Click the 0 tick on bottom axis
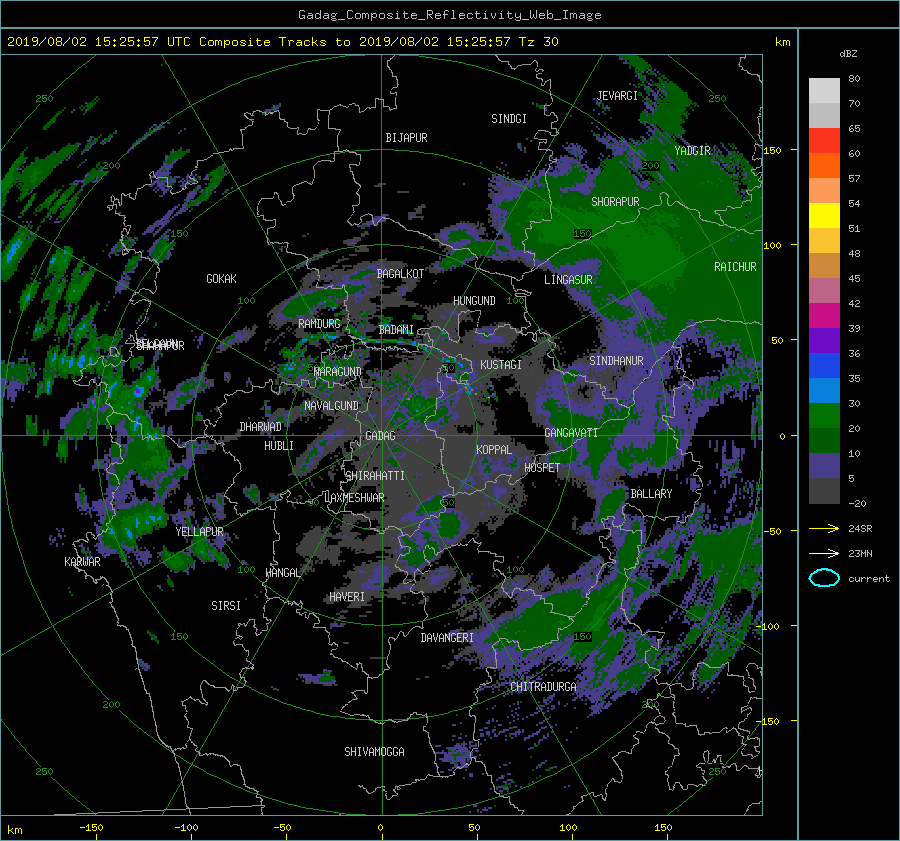 [380, 828]
